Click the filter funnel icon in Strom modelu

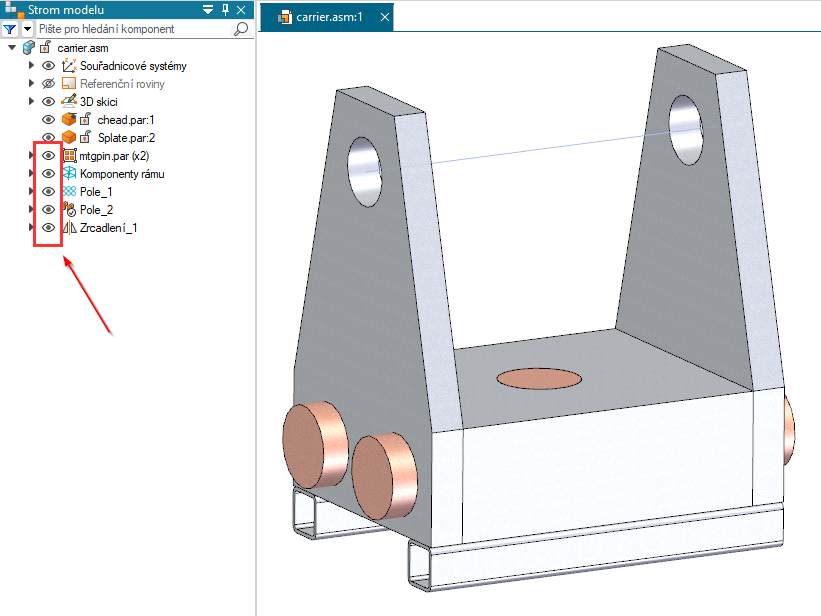coord(9,29)
